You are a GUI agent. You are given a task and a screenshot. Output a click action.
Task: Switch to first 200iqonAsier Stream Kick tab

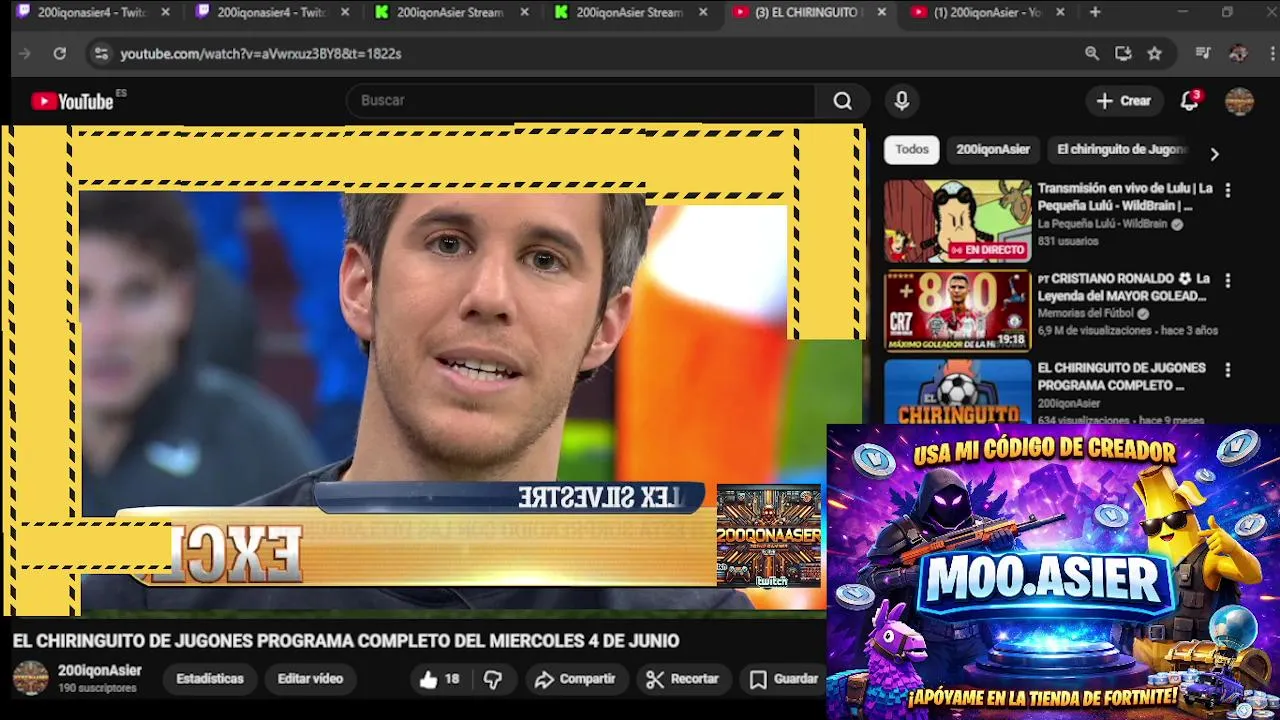tap(450, 12)
